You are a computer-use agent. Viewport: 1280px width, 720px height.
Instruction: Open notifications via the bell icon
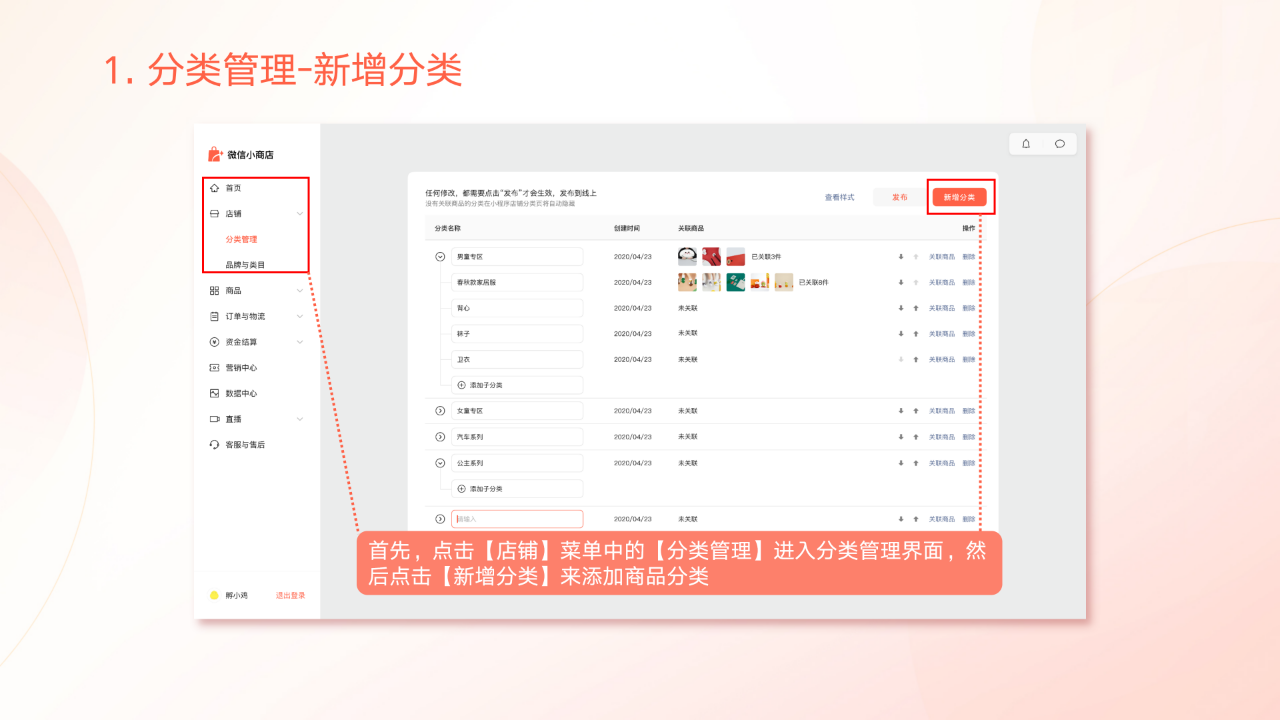coord(1026,144)
